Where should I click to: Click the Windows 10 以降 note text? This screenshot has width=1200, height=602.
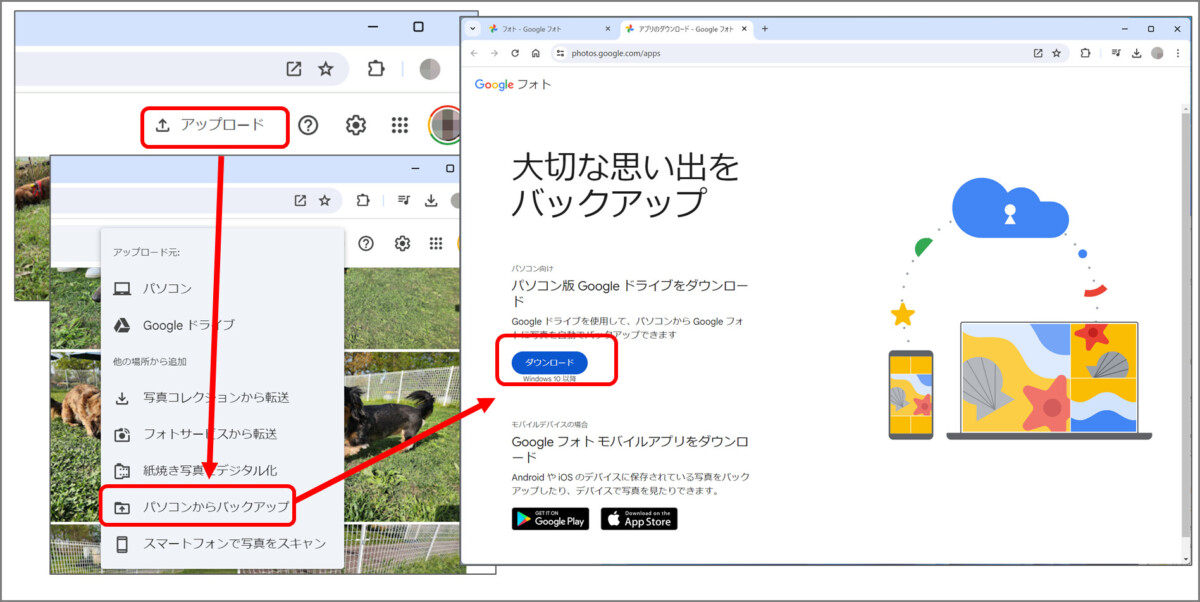549,379
